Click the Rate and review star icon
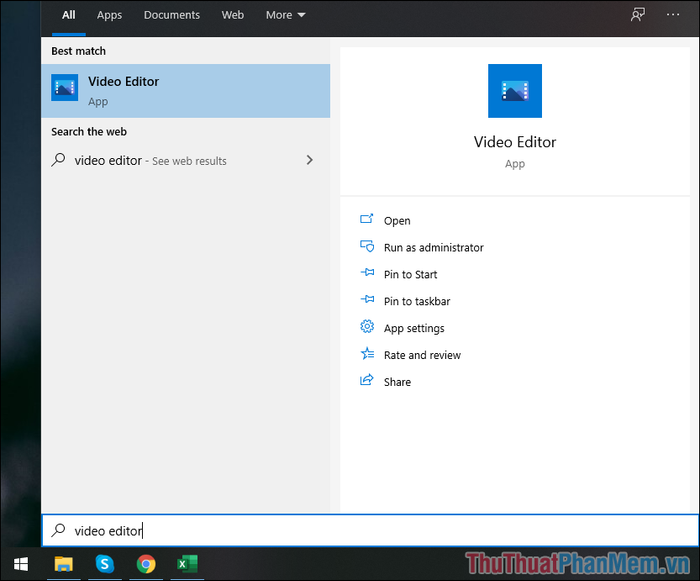Viewport: 700px width, 581px height. (367, 354)
